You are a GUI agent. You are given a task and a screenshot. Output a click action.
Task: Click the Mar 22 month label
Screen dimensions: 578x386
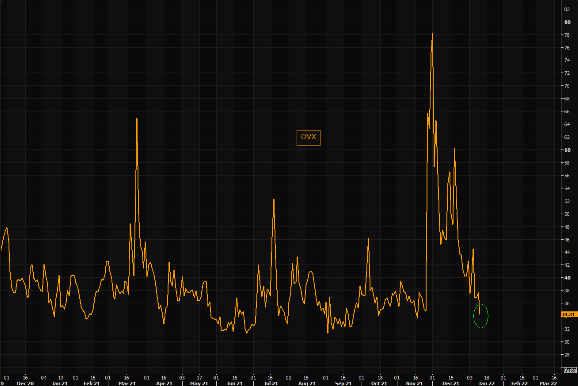tap(548, 383)
